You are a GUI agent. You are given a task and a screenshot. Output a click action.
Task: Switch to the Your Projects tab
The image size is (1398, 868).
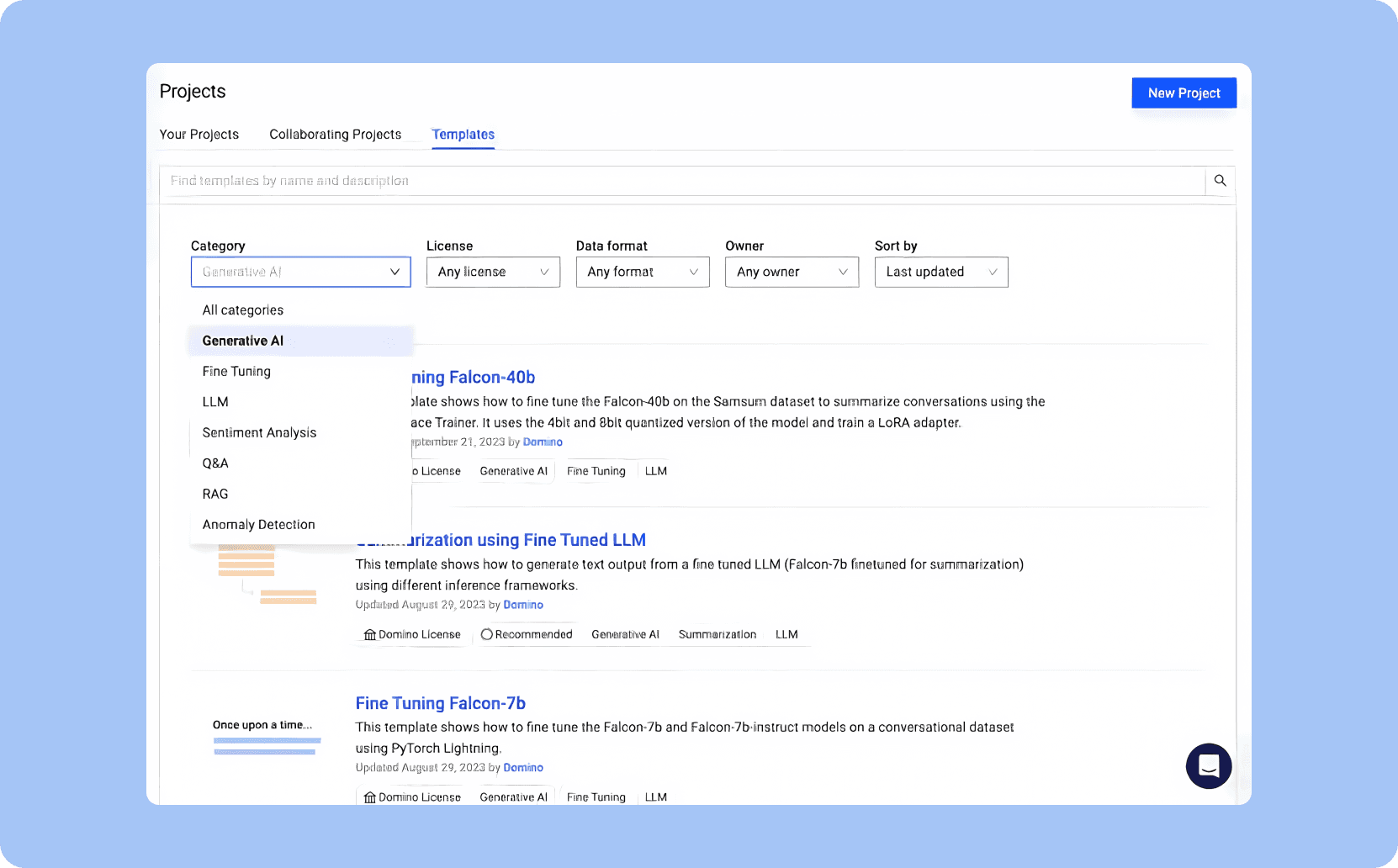click(199, 134)
